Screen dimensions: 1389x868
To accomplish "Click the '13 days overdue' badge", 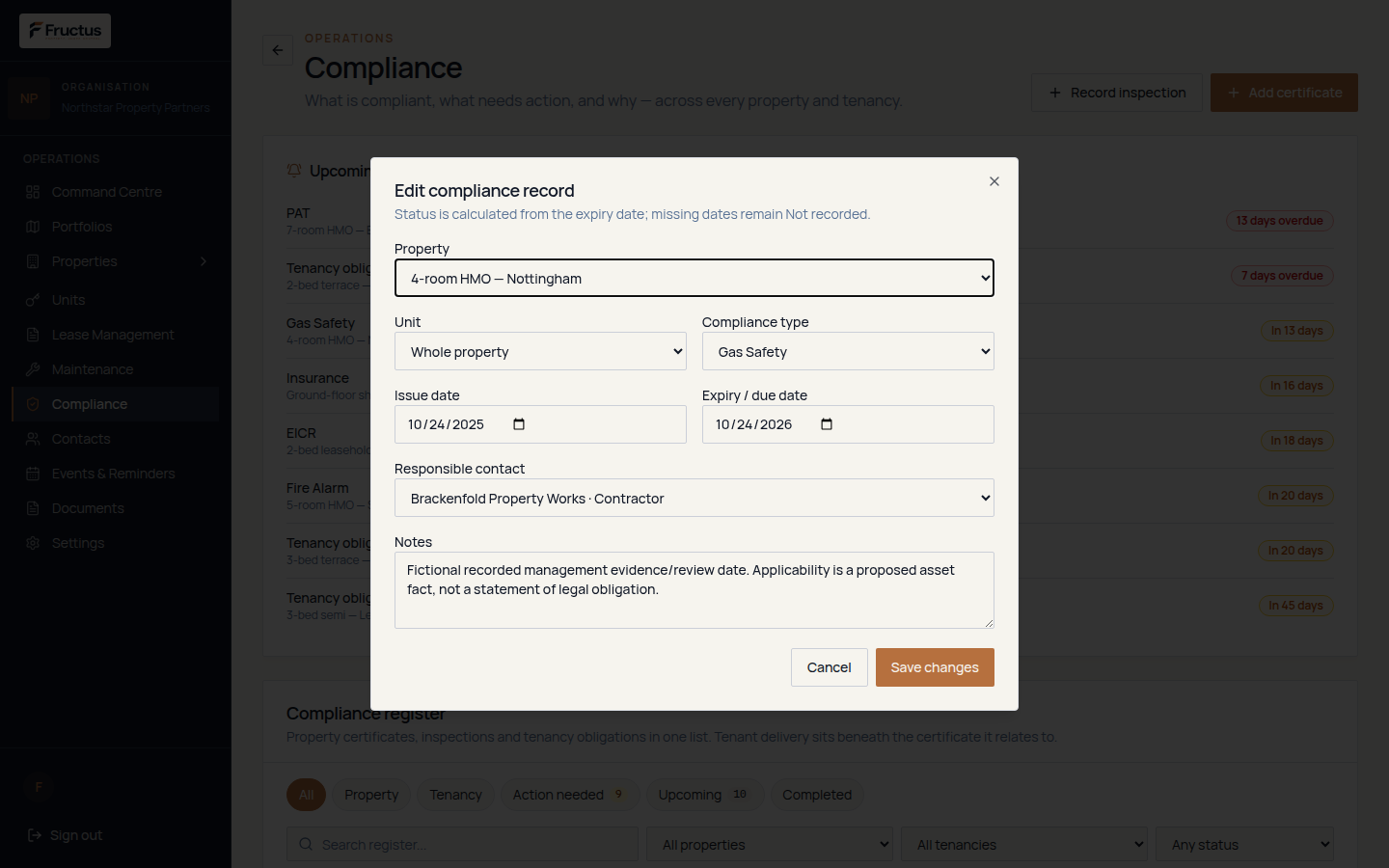I will pos(1280,221).
